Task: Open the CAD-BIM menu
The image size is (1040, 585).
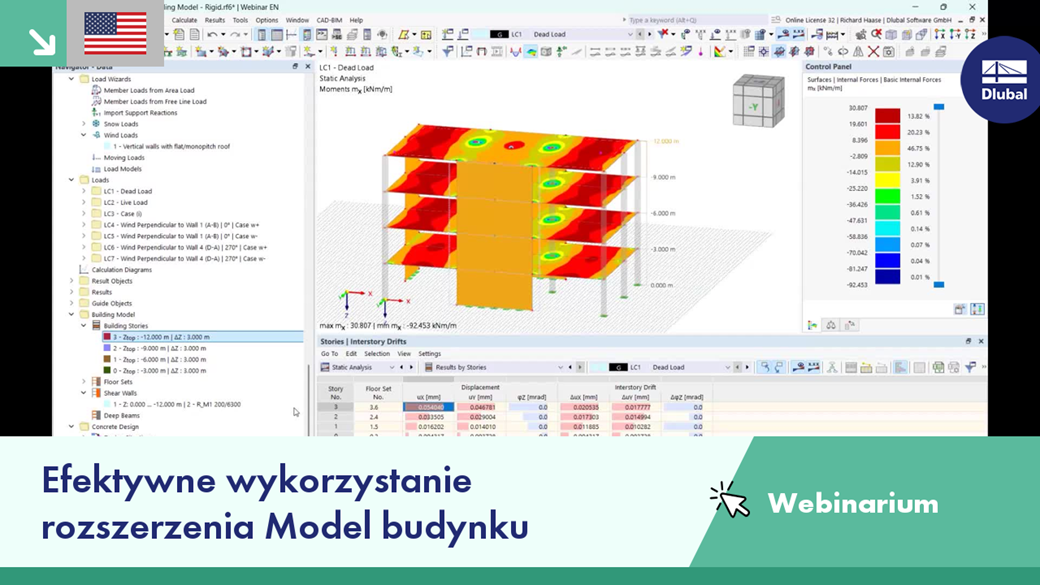Action: (x=329, y=21)
